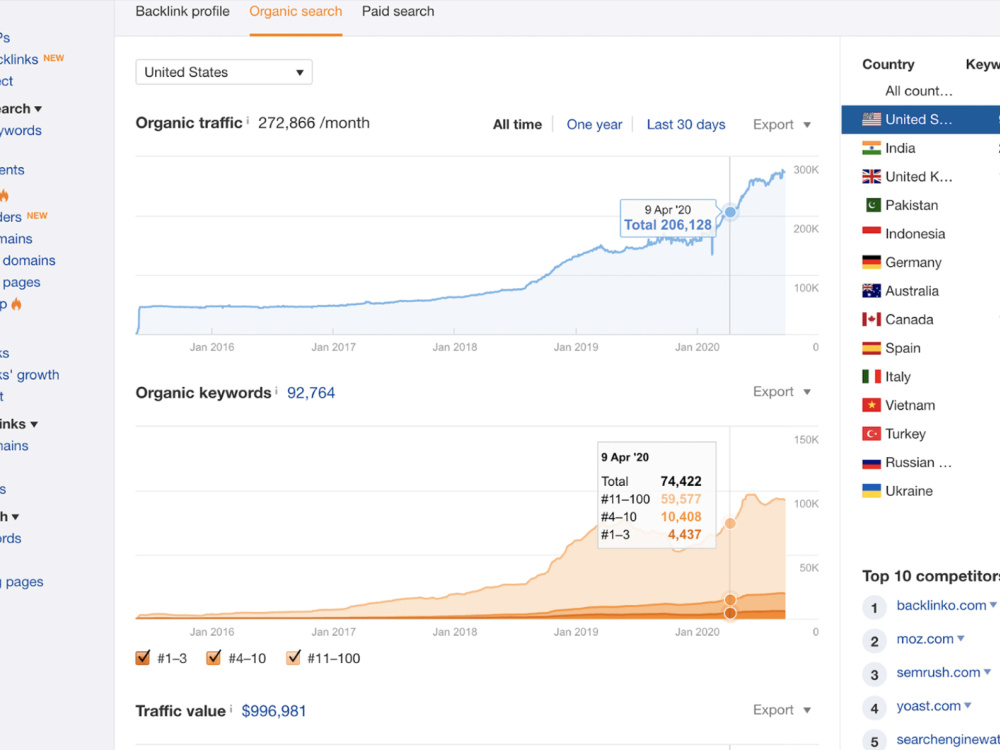Click the Pakistan flag icon
Image resolution: width=1000 pixels, height=750 pixels.
pos(873,205)
